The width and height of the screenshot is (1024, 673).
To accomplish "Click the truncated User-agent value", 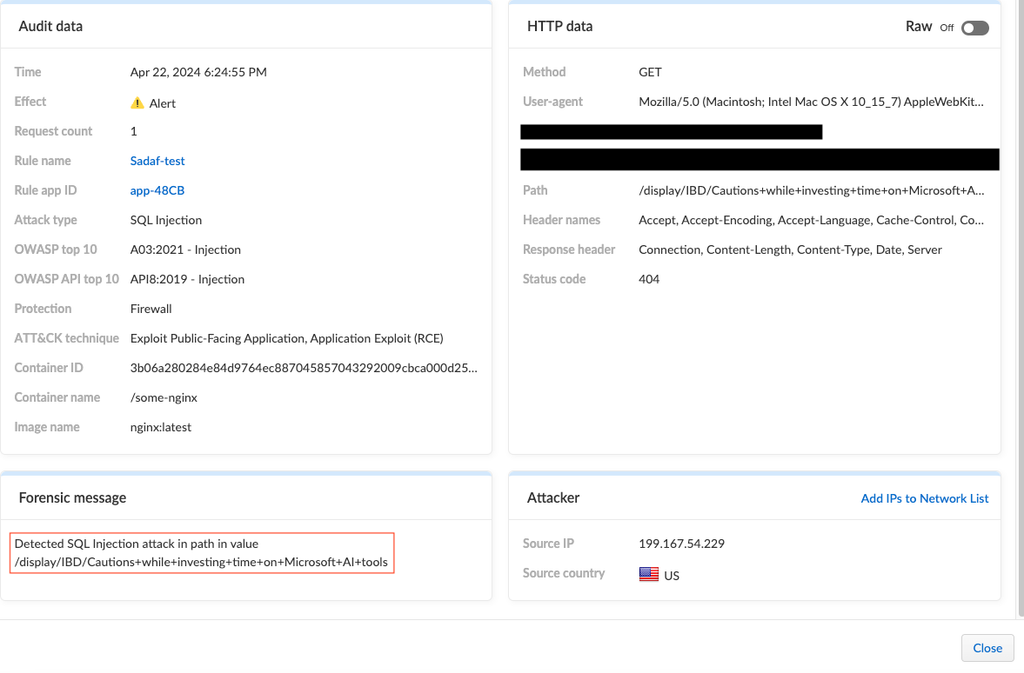I will tap(810, 102).
